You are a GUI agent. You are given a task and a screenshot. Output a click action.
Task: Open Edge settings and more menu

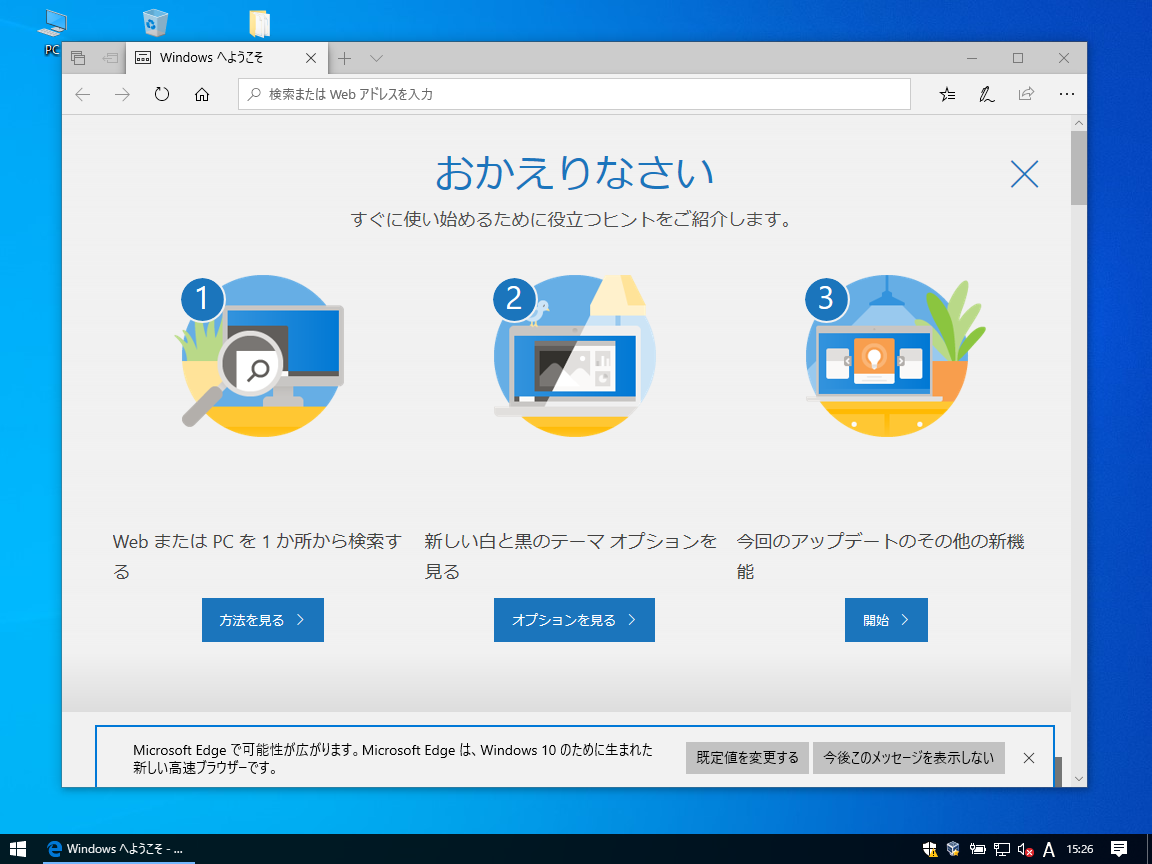(1067, 94)
